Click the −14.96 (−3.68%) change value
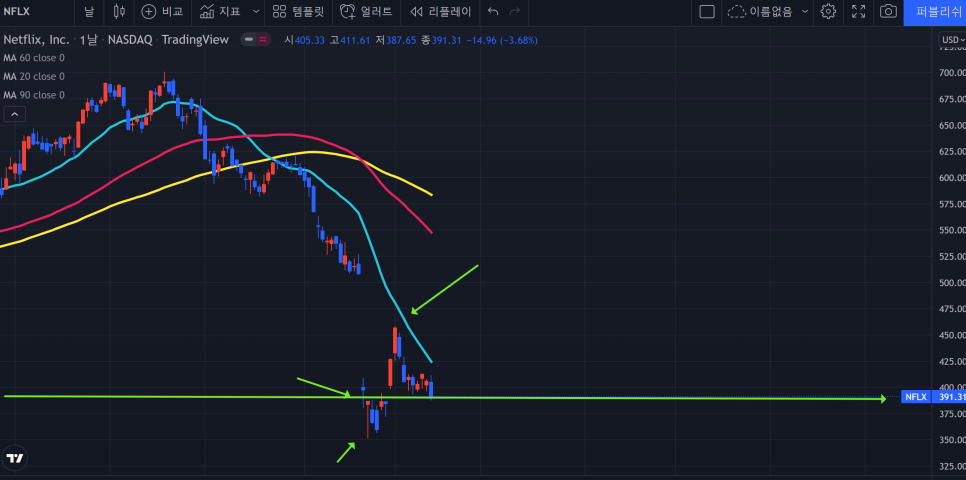 point(502,40)
